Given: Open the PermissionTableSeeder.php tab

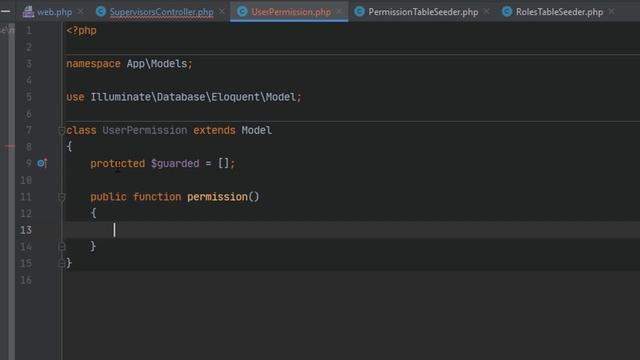Looking at the screenshot, I should click(x=423, y=12).
